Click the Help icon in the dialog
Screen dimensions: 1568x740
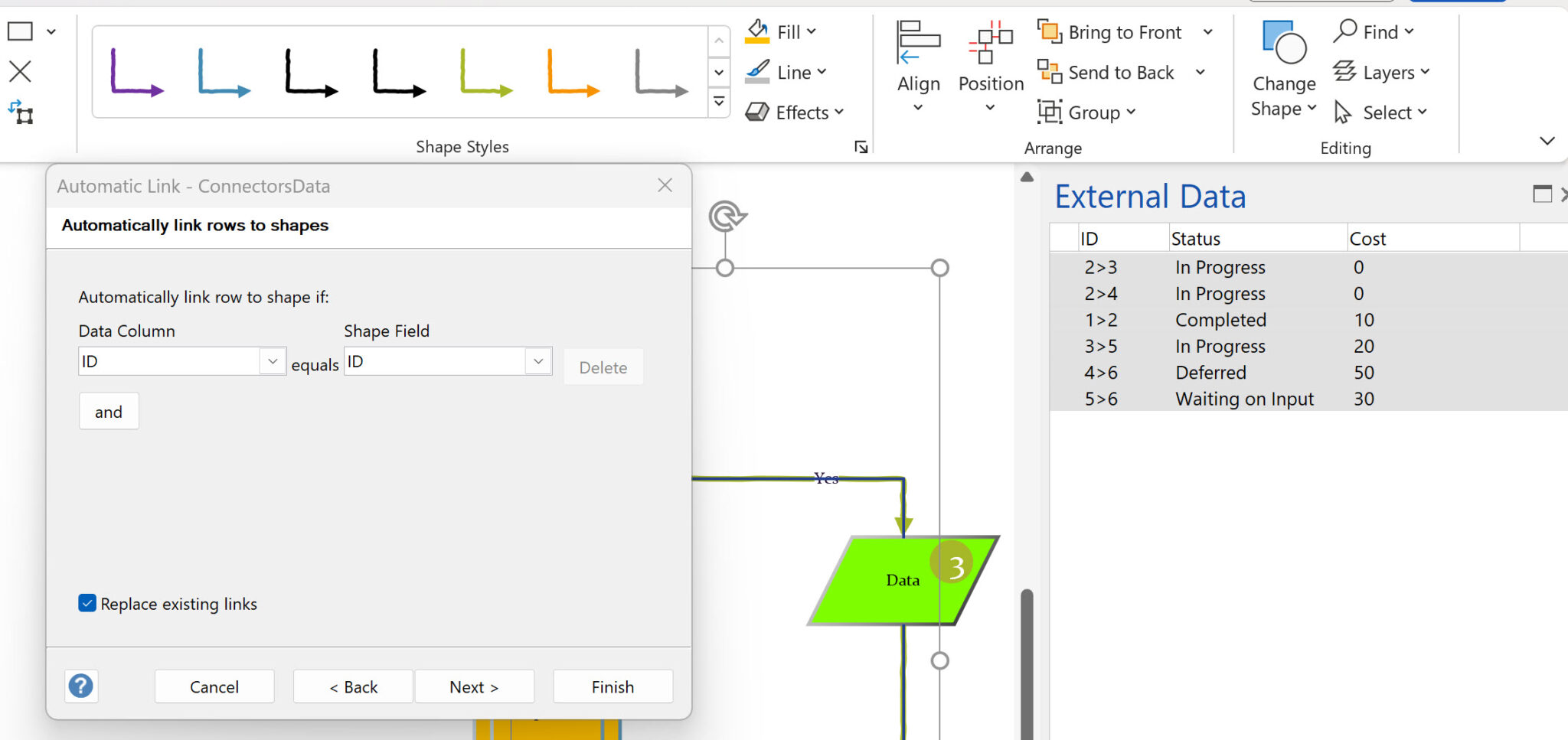[81, 686]
